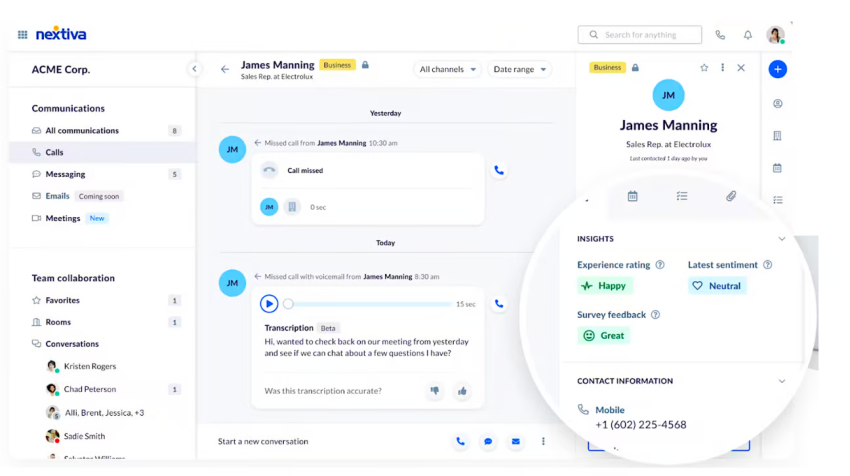Mark transcription accurate with thumbs up
The image size is (850, 476).
tap(462, 391)
